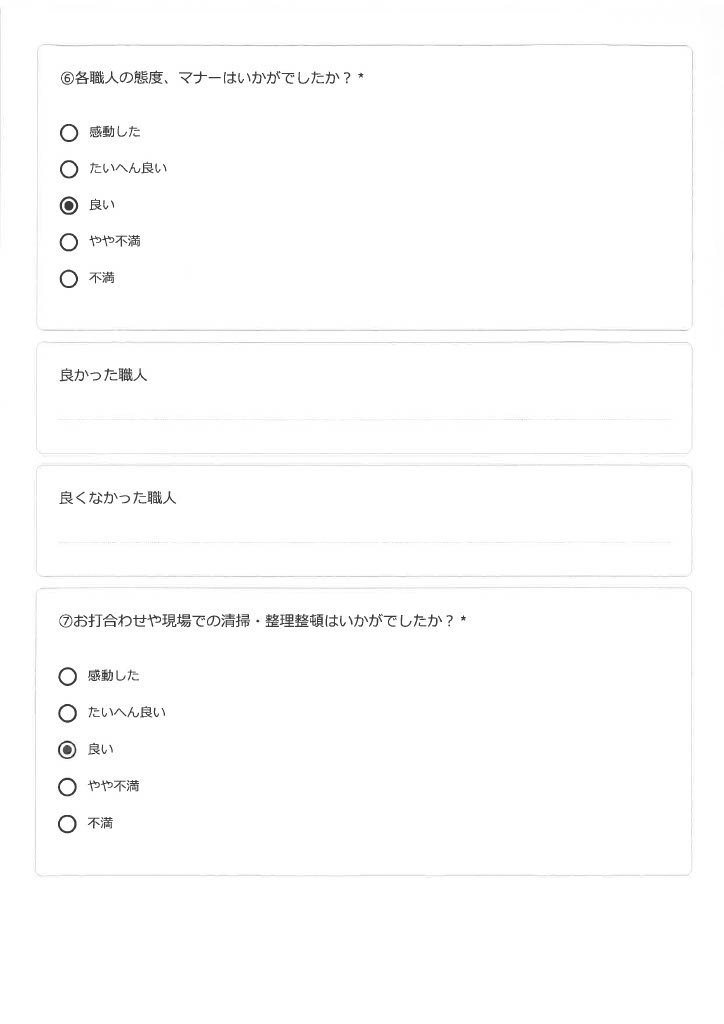
Task: Click the 良かった職人 heading text
Action: click(103, 375)
